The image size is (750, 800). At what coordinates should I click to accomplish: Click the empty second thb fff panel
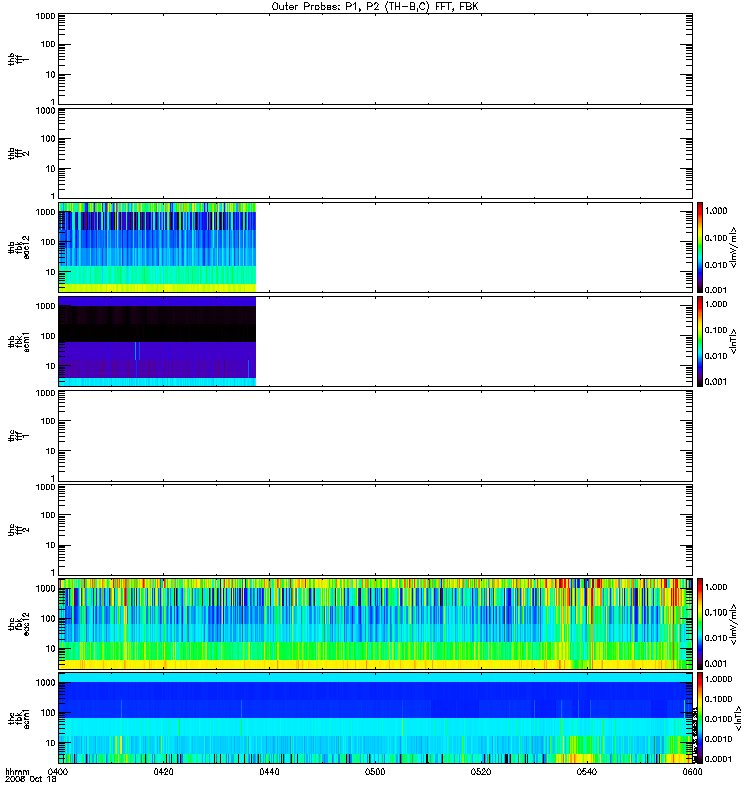click(x=376, y=153)
